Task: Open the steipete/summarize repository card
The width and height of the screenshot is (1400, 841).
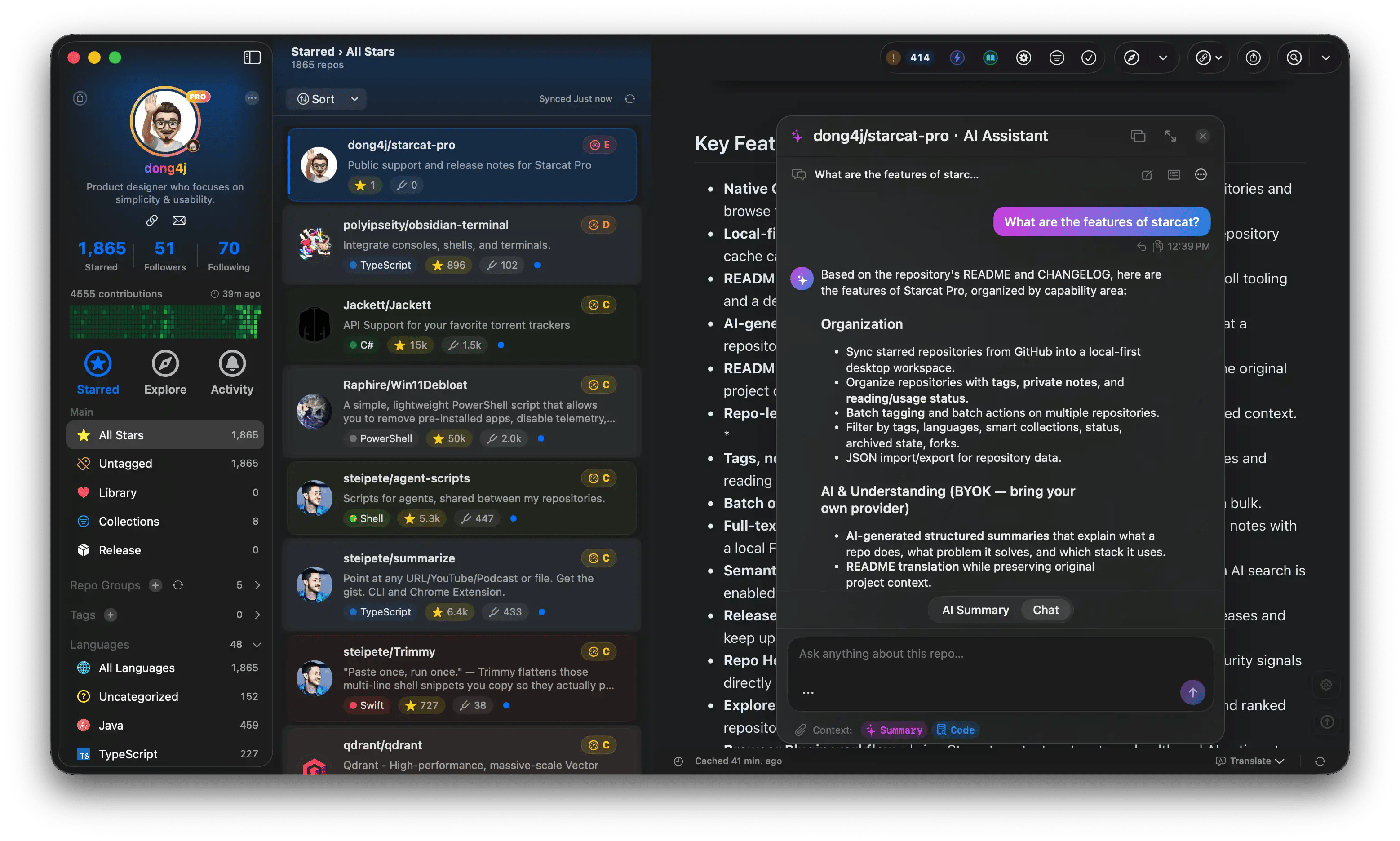Action: coord(461,585)
